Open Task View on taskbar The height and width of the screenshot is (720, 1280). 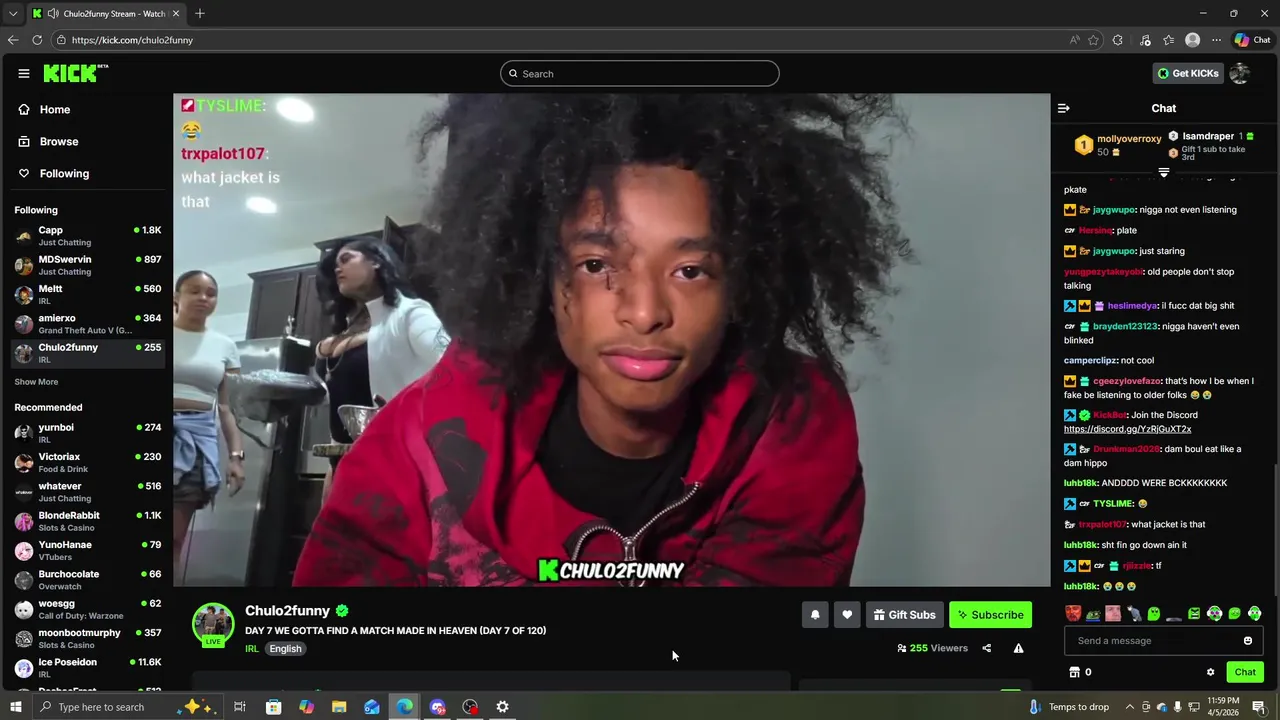240,707
